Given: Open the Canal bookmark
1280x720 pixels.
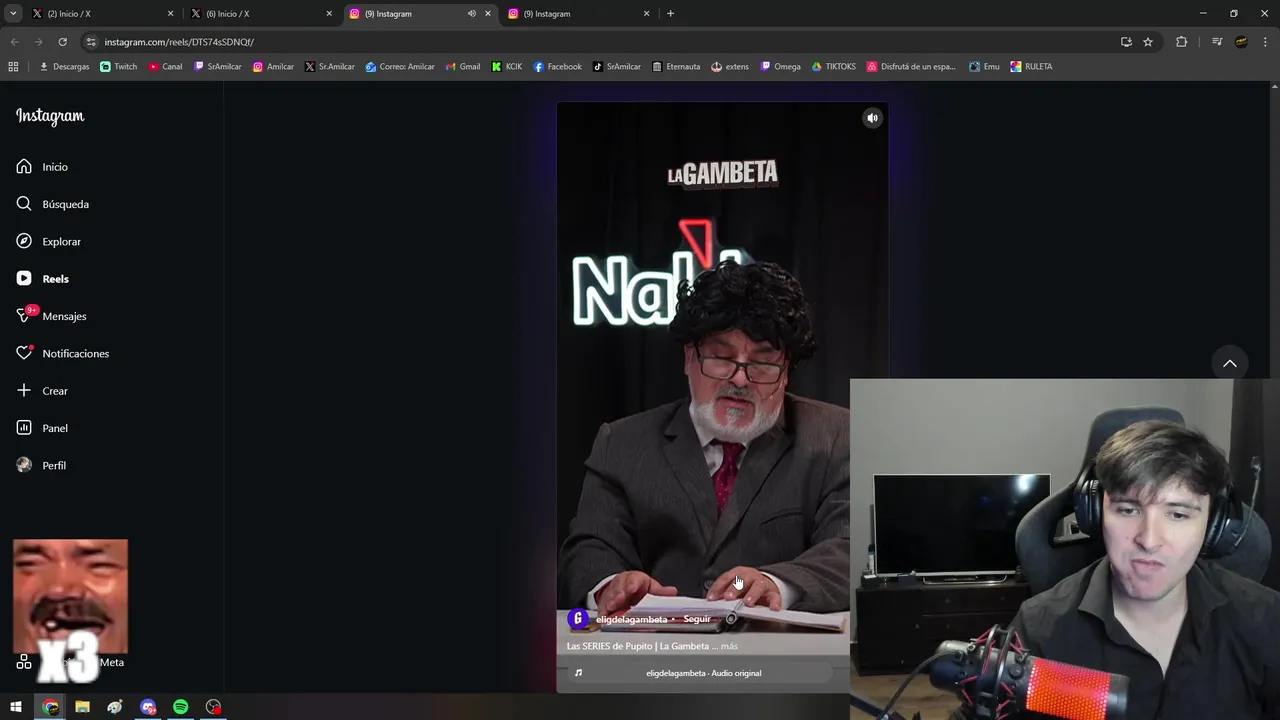Looking at the screenshot, I should [x=166, y=67].
